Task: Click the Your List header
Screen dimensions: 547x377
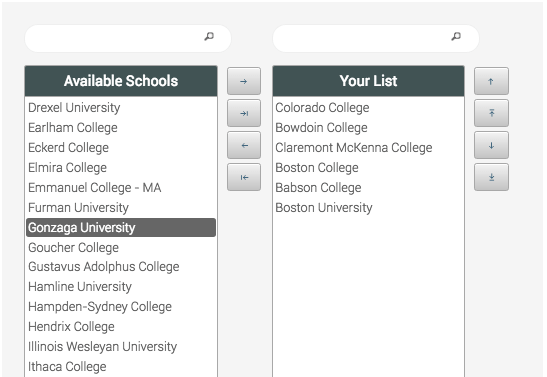Action: tap(368, 81)
